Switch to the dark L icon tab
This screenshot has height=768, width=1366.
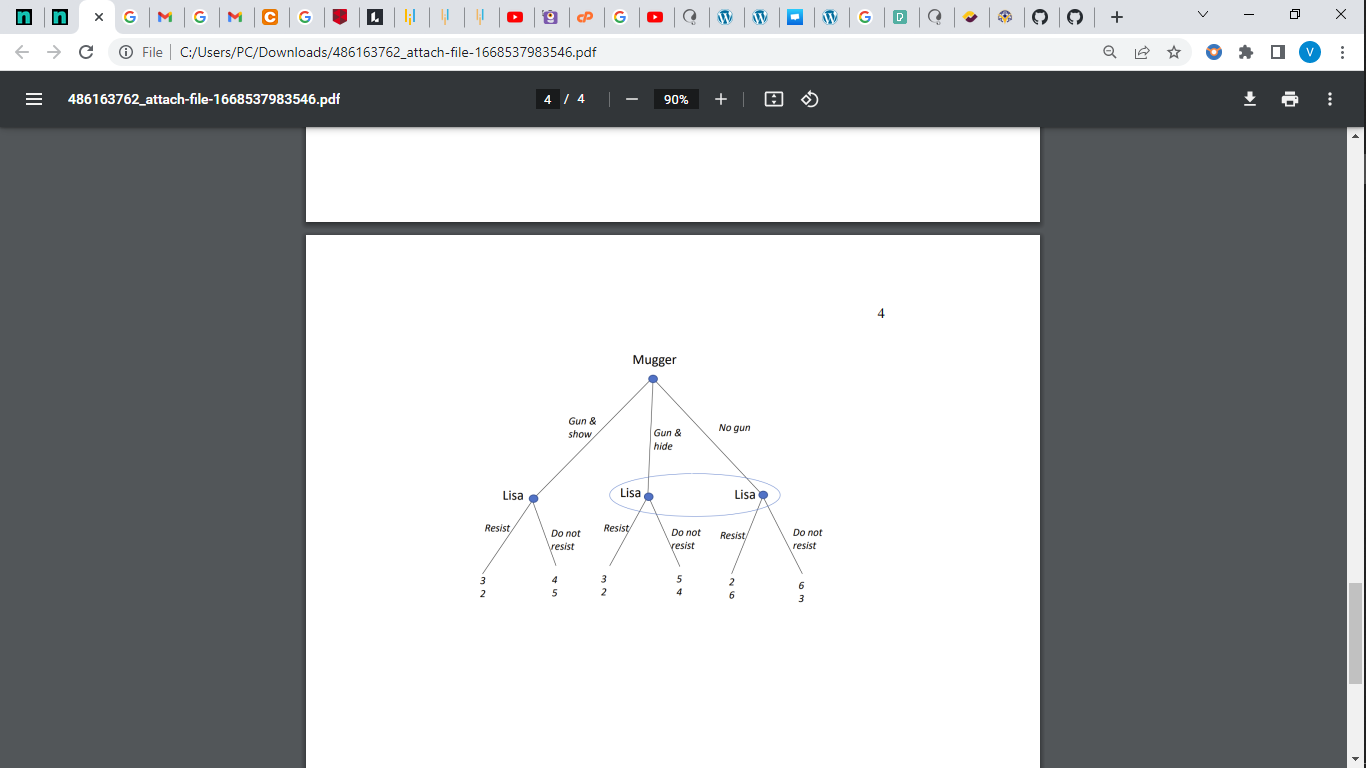(375, 17)
